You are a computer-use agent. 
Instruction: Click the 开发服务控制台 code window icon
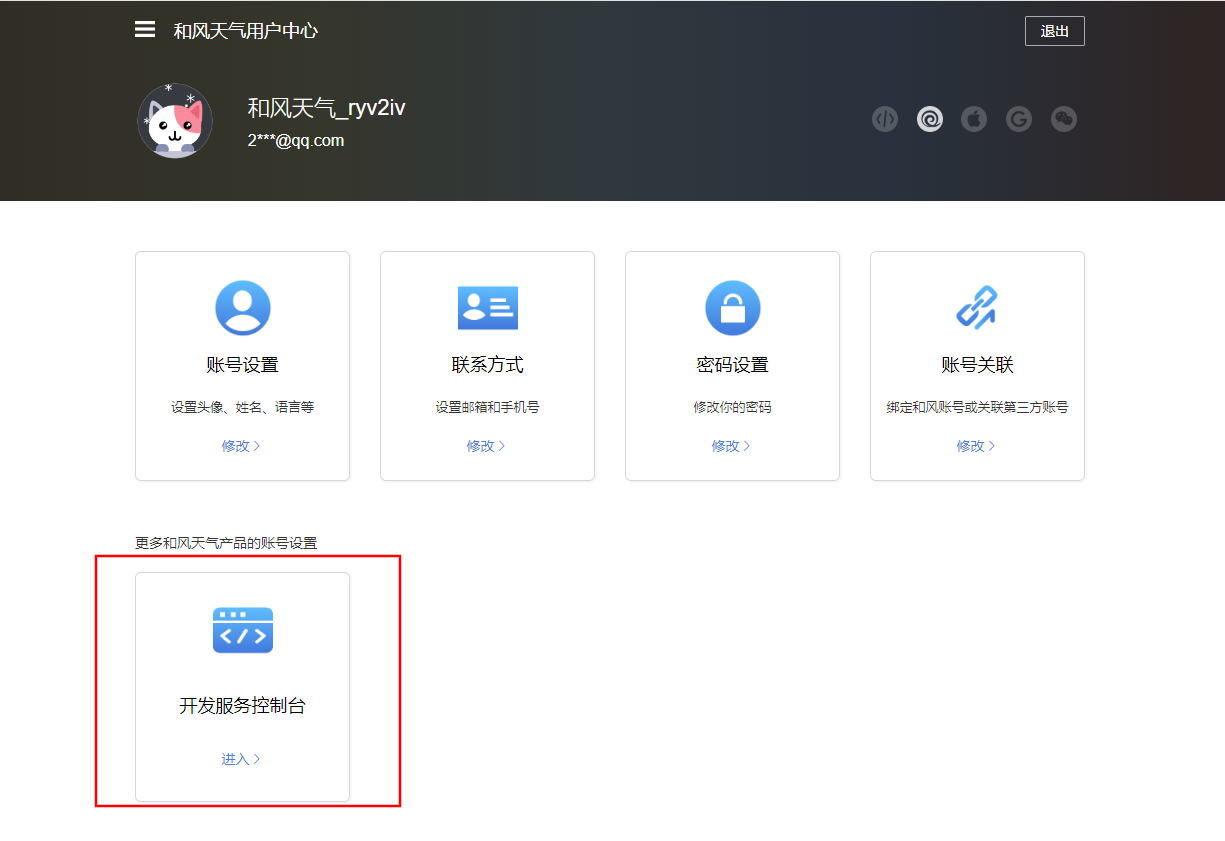click(243, 630)
